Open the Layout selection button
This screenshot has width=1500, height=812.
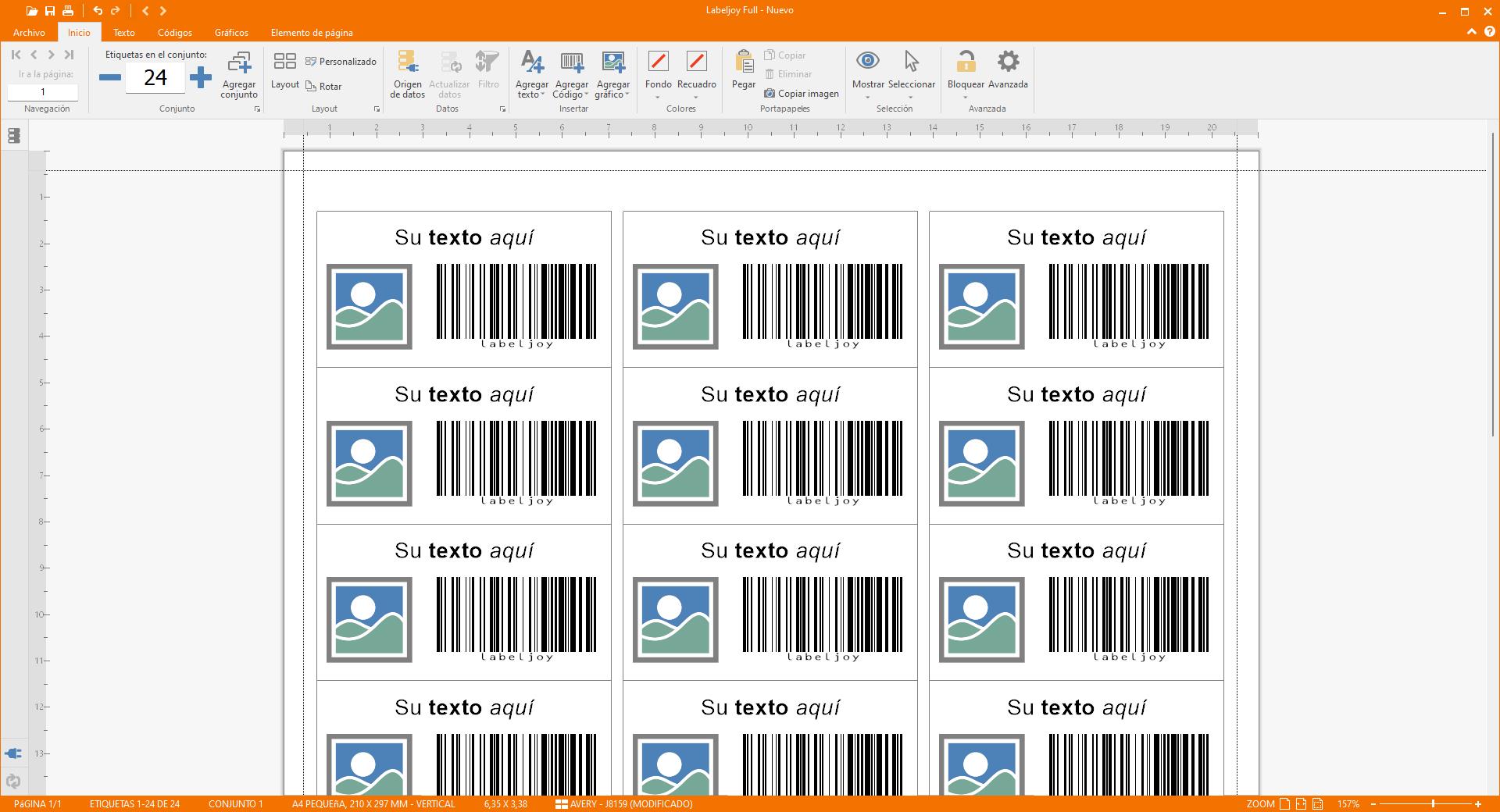coord(285,70)
